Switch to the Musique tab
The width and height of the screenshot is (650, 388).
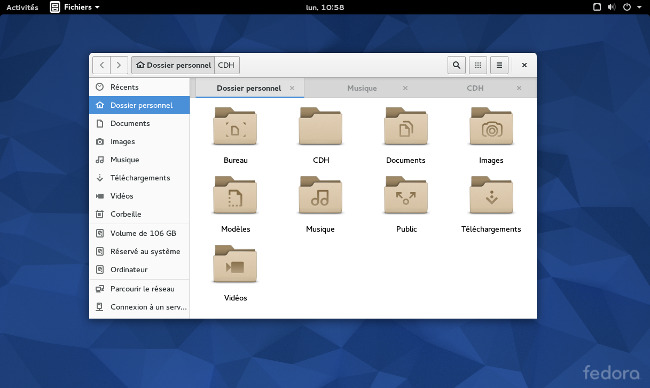click(362, 88)
